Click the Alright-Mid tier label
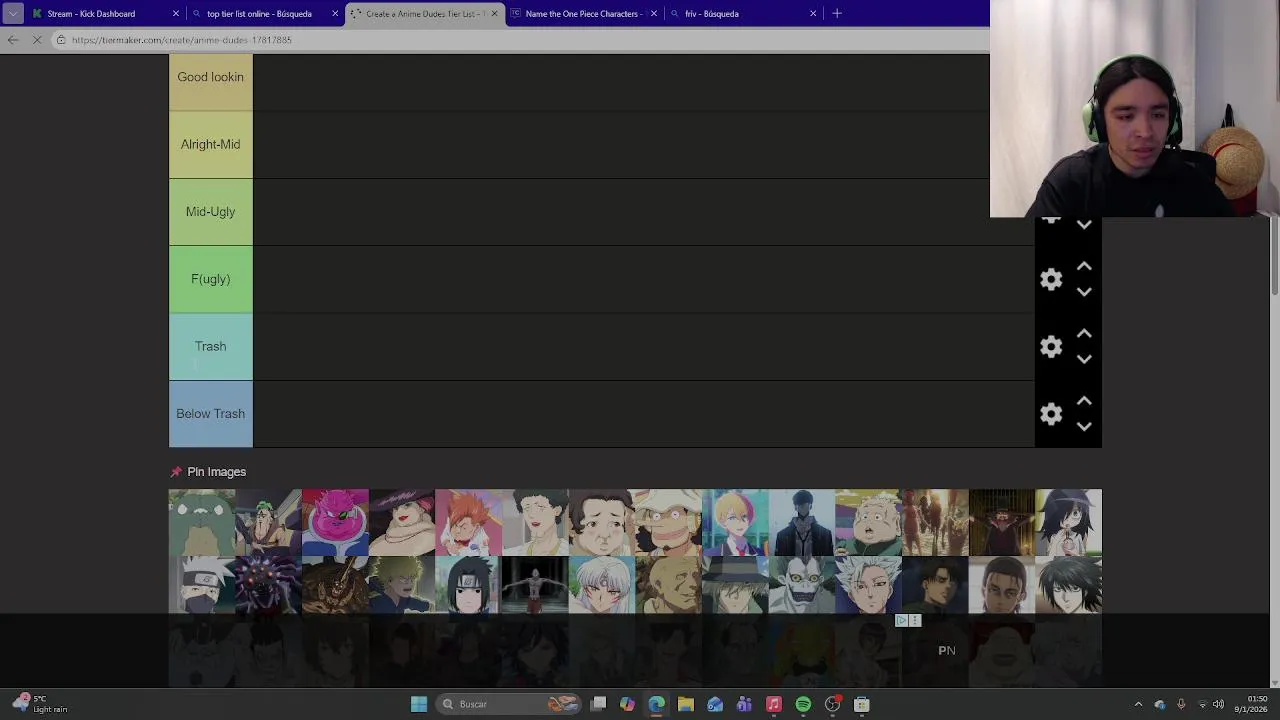 click(210, 145)
